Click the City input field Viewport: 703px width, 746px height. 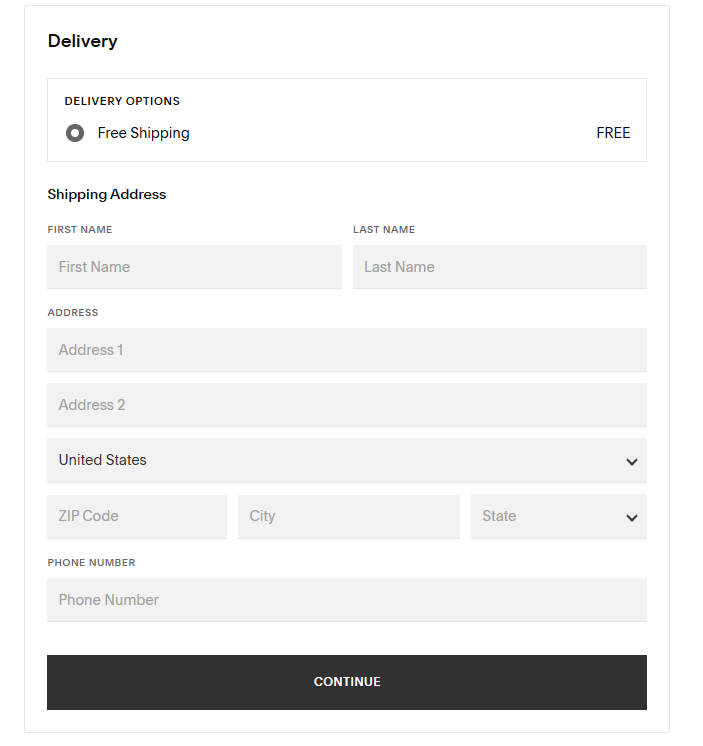click(348, 516)
